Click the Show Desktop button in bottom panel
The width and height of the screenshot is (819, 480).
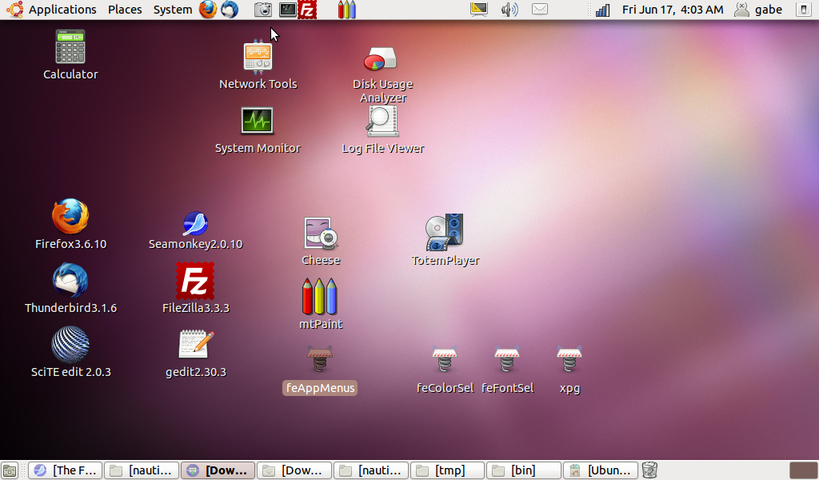pos(9,471)
